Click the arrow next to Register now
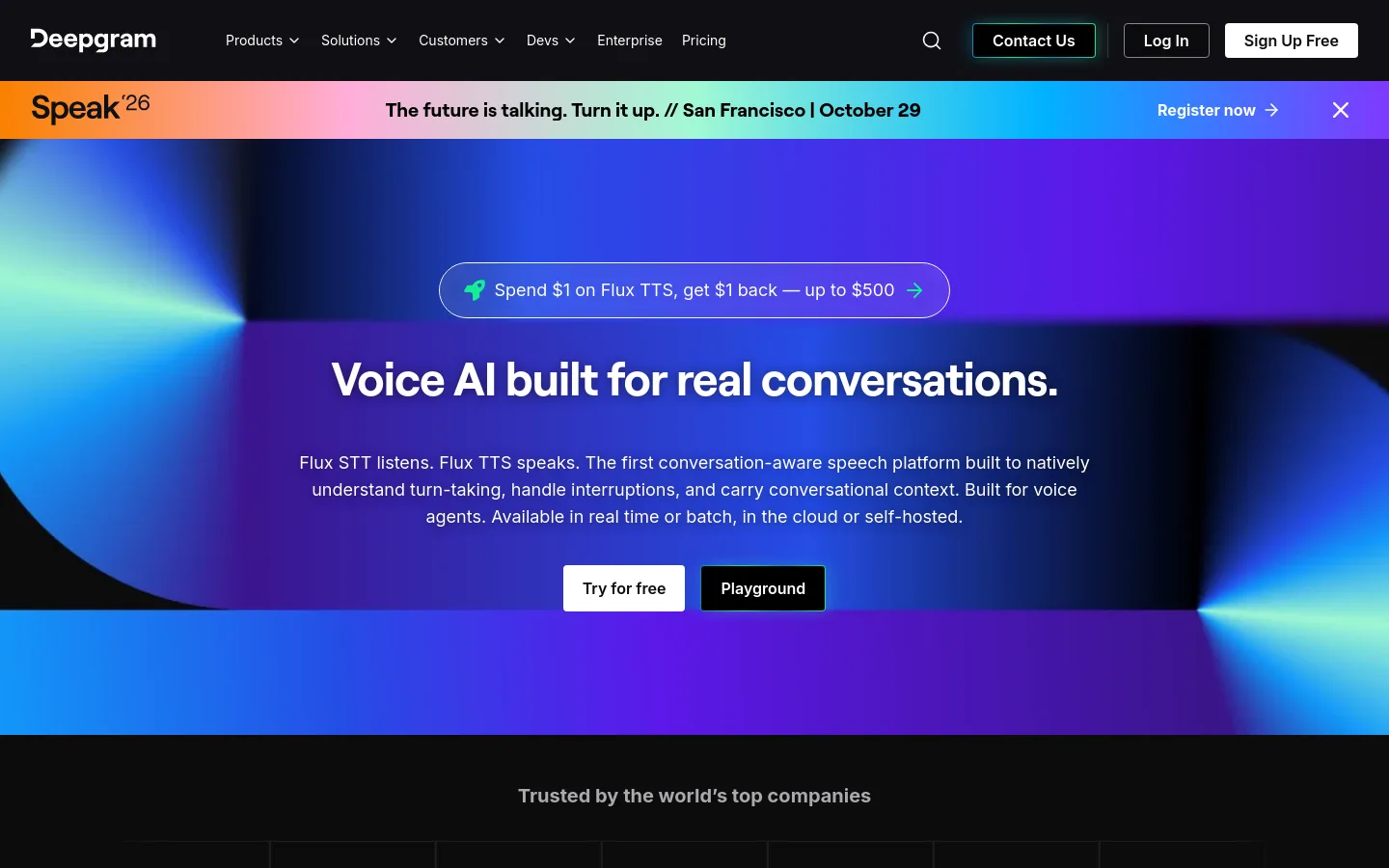Image resolution: width=1389 pixels, height=868 pixels. tap(1271, 110)
